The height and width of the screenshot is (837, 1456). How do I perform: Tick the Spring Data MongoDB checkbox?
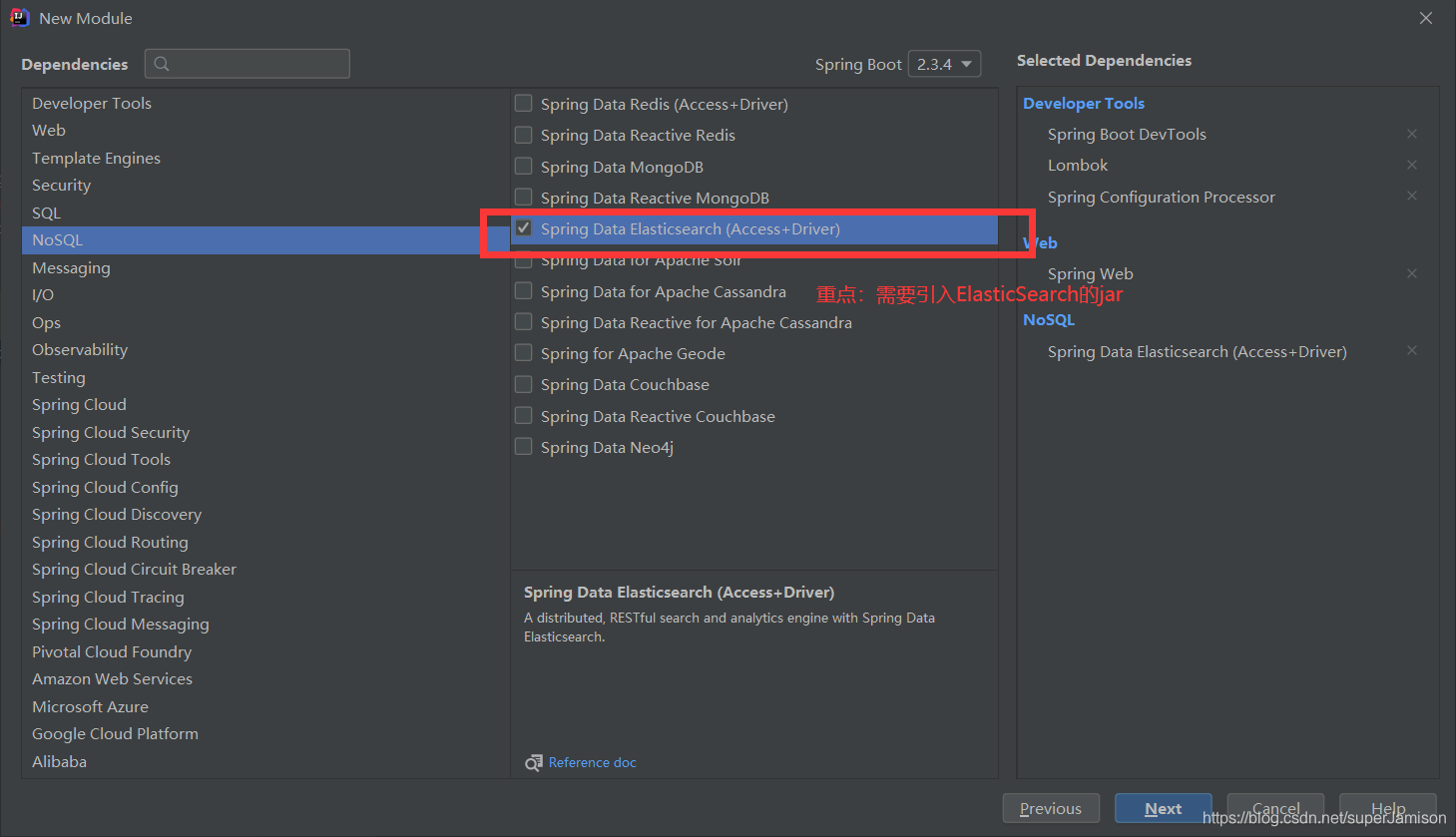point(523,166)
